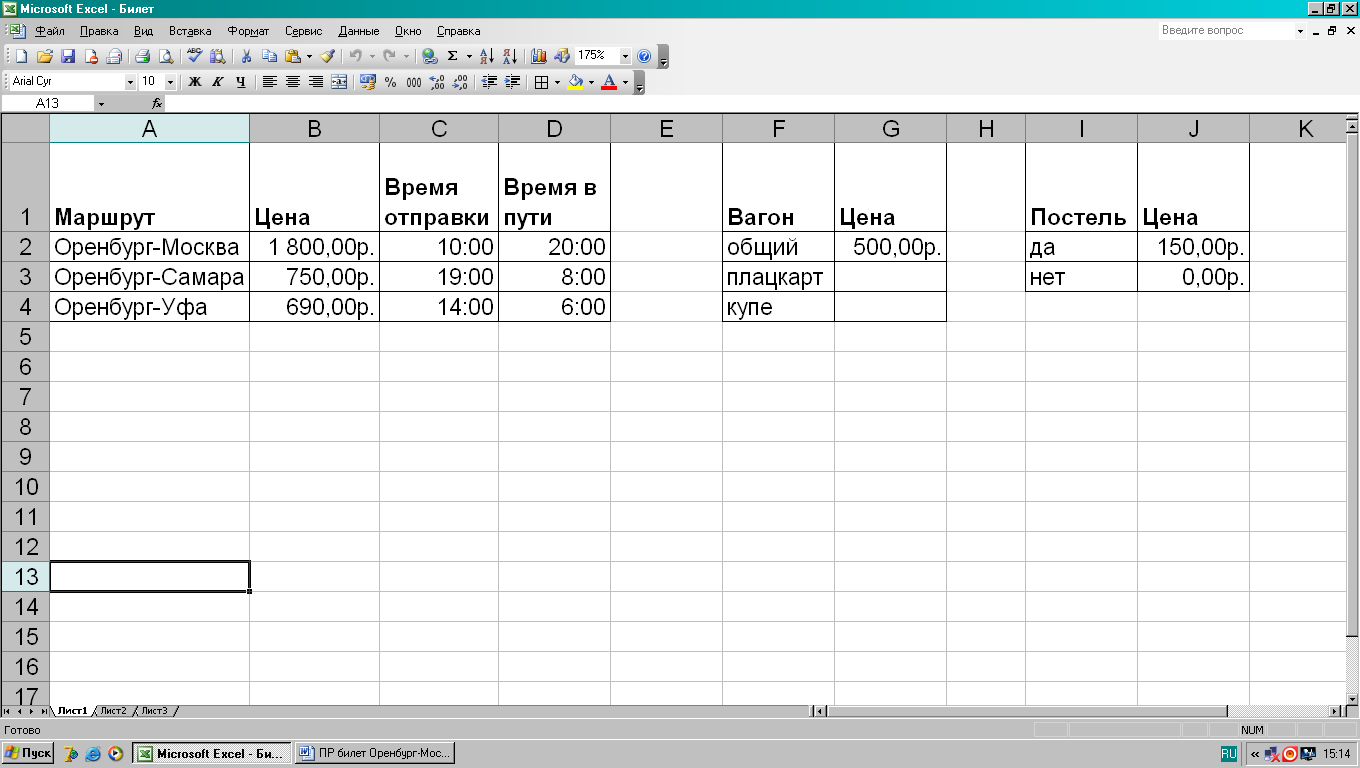Image resolution: width=1360 pixels, height=768 pixels.
Task: Select row 5 header
Action: [x=25, y=337]
